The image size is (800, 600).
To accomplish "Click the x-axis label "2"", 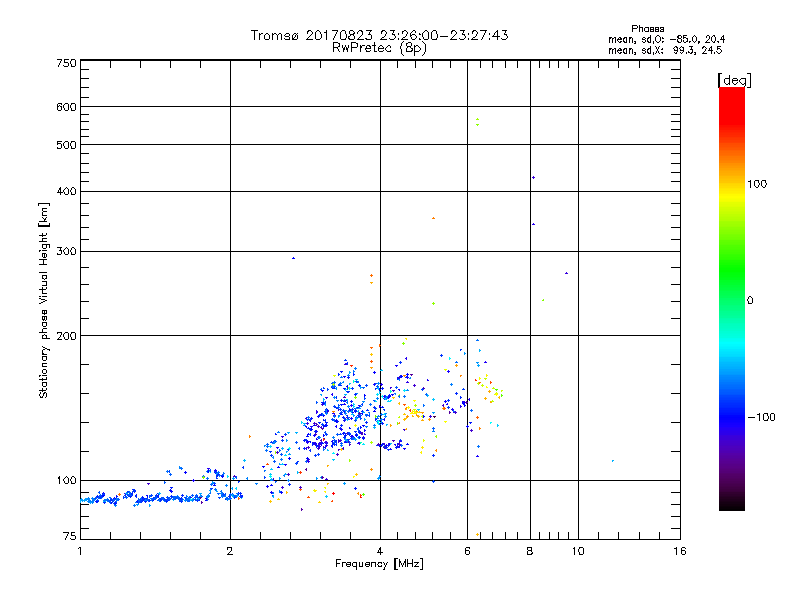I will (x=230, y=551).
